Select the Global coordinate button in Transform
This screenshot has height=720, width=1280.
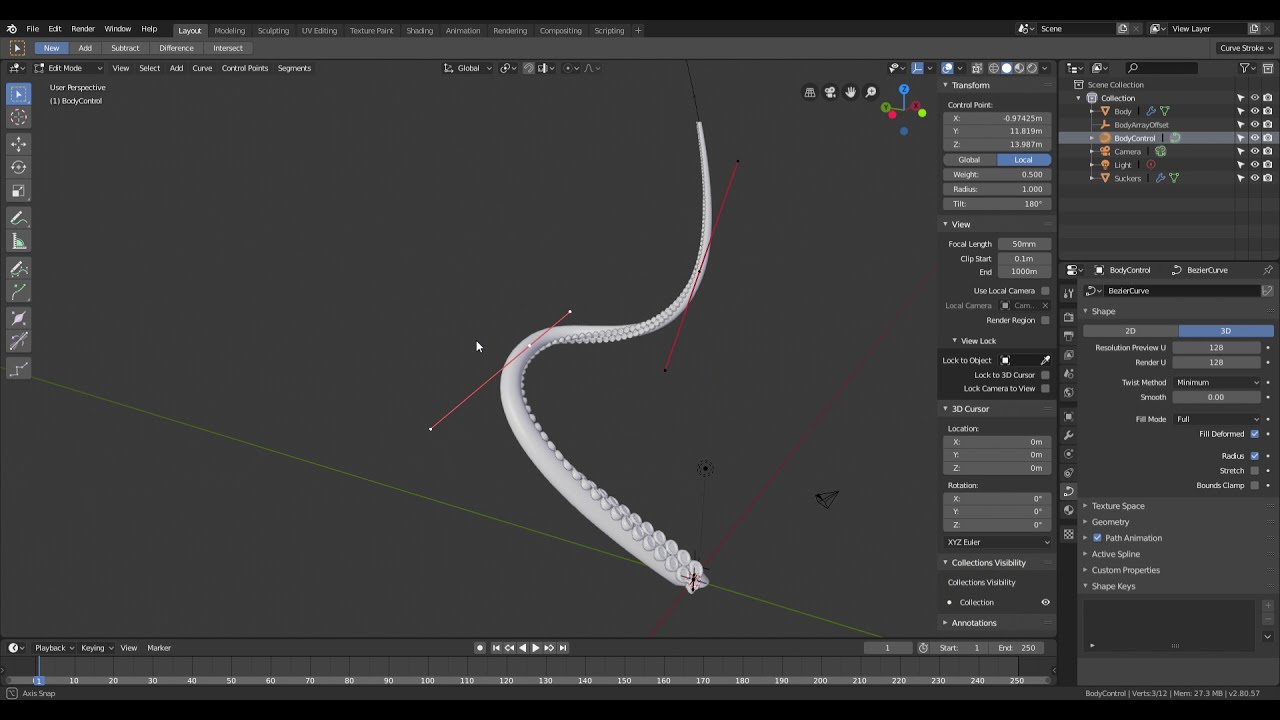(969, 160)
